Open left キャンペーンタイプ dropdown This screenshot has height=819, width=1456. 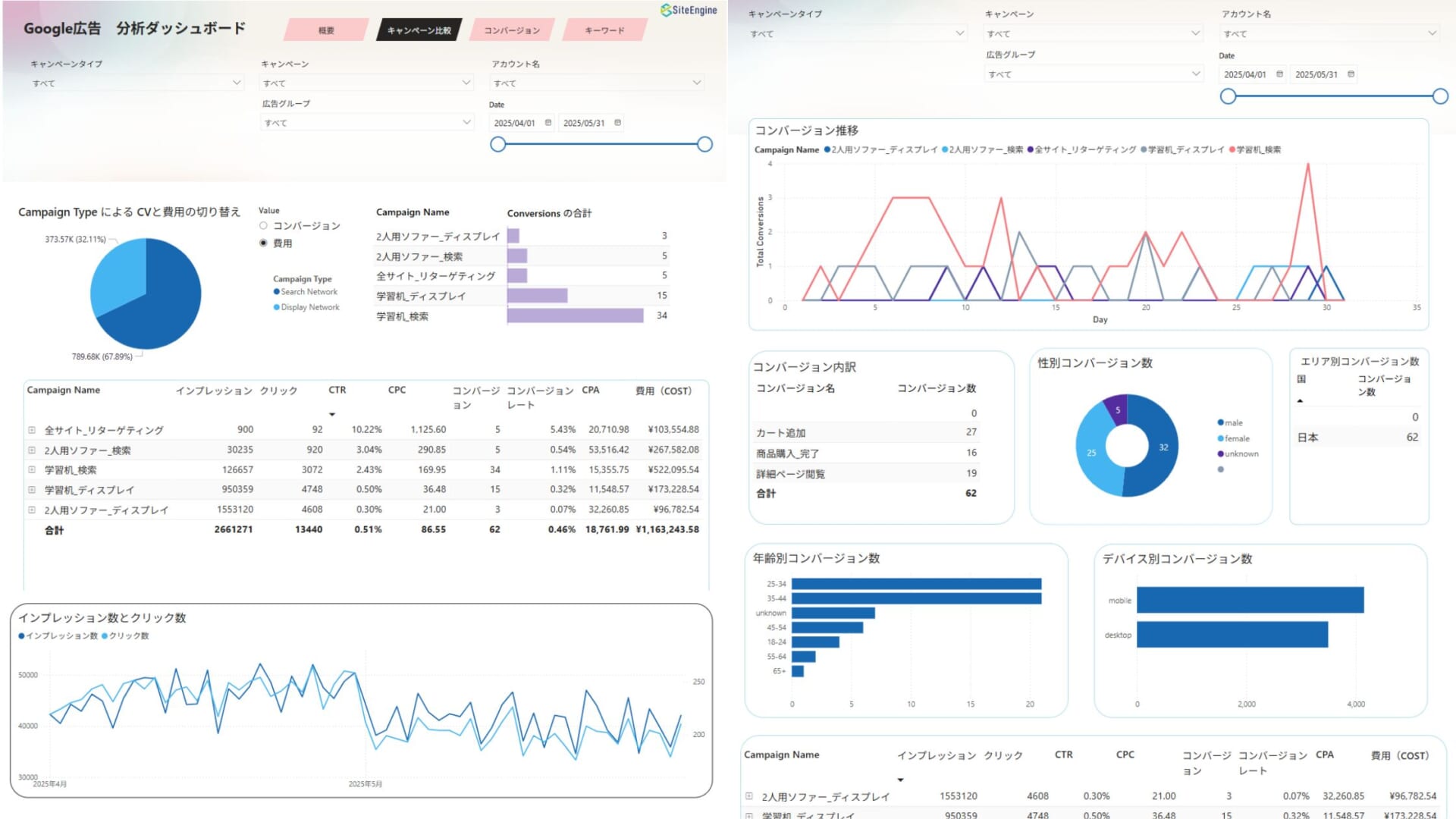(136, 83)
